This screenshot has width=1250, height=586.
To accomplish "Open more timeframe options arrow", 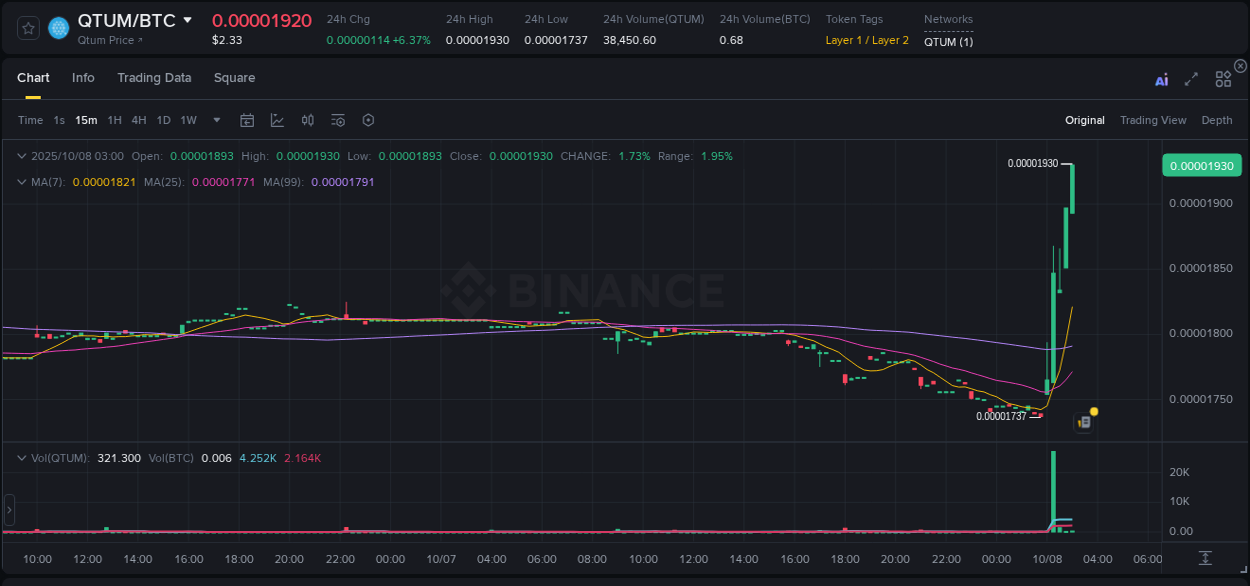I will (215, 120).
